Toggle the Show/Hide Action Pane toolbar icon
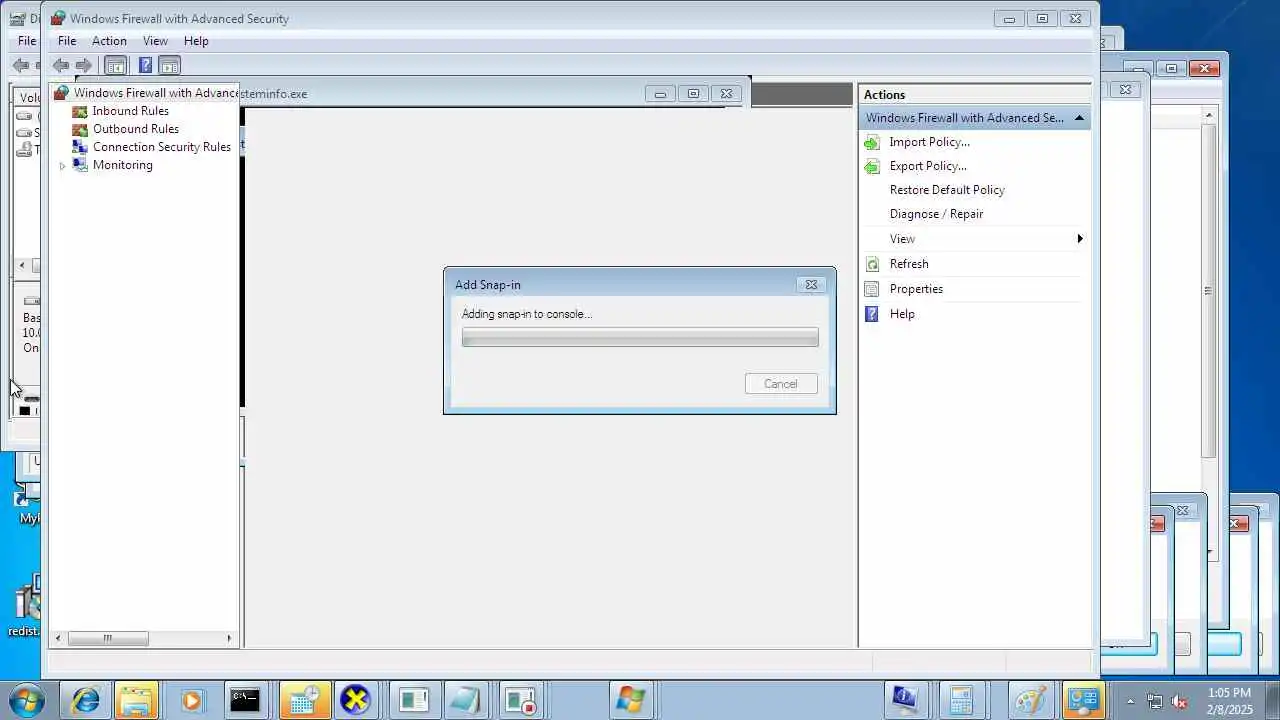Screen dimensions: 1280x720 click(170, 66)
